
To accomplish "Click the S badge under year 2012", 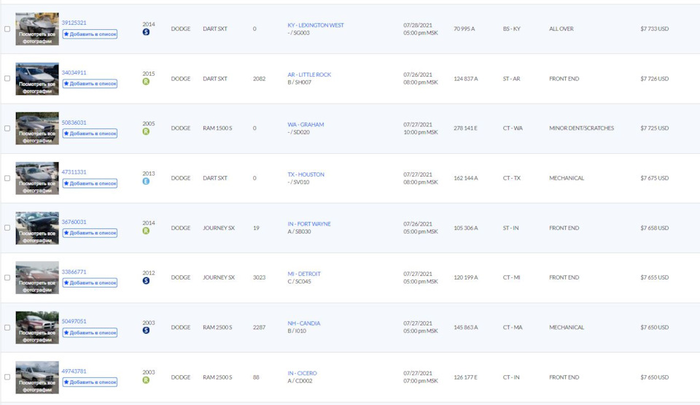I will [x=146, y=281].
